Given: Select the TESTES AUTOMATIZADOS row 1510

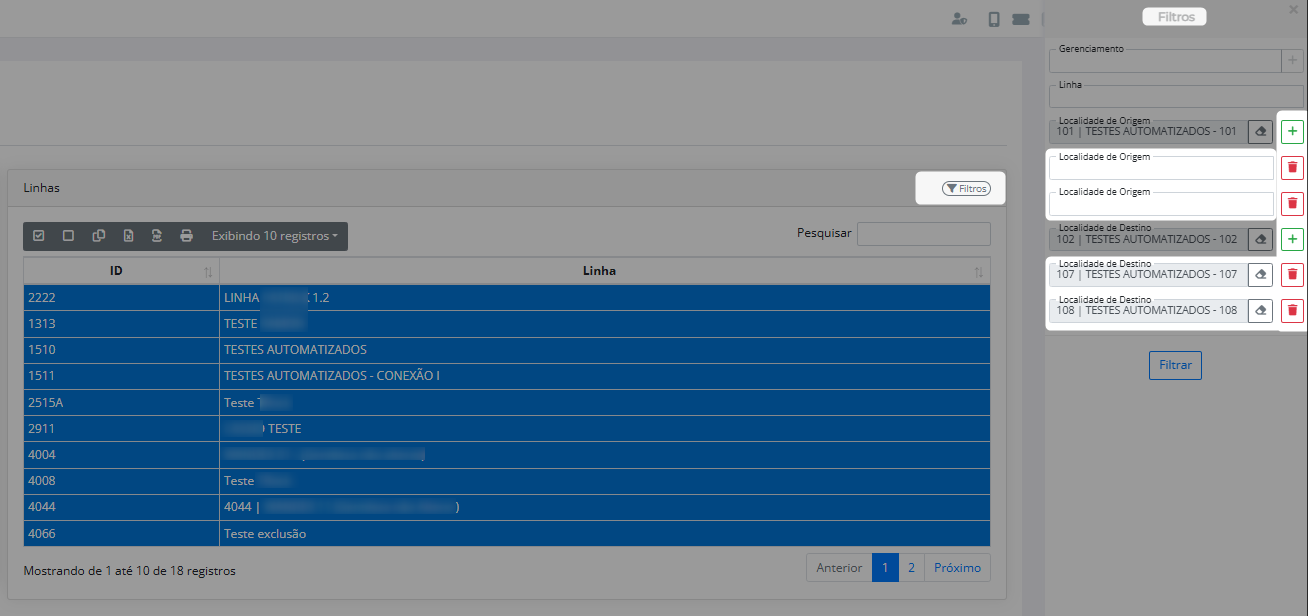Looking at the screenshot, I should coord(507,350).
